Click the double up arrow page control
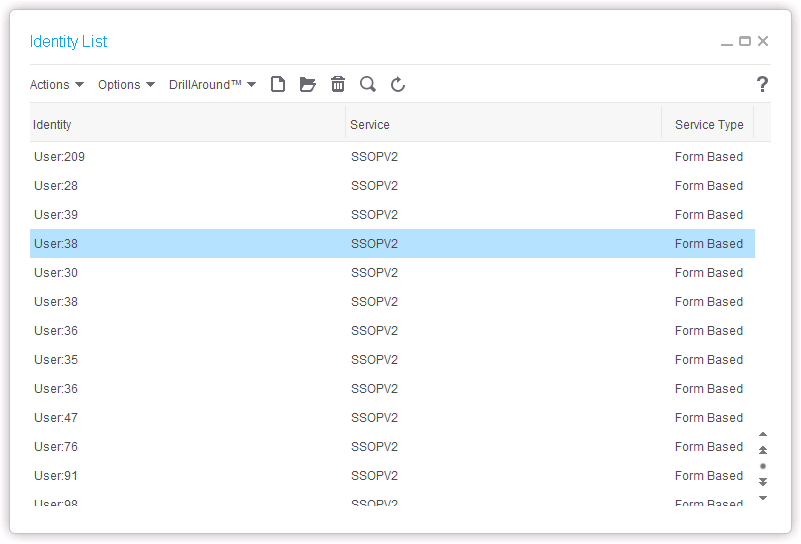 click(763, 450)
